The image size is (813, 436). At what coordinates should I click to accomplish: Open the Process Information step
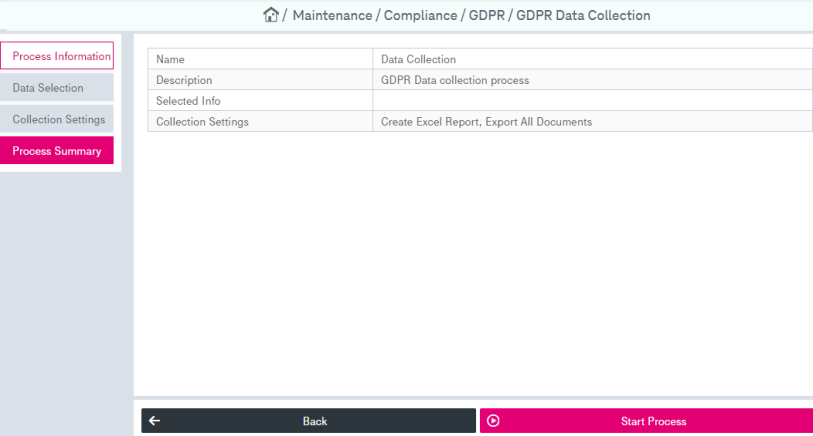tap(57, 55)
